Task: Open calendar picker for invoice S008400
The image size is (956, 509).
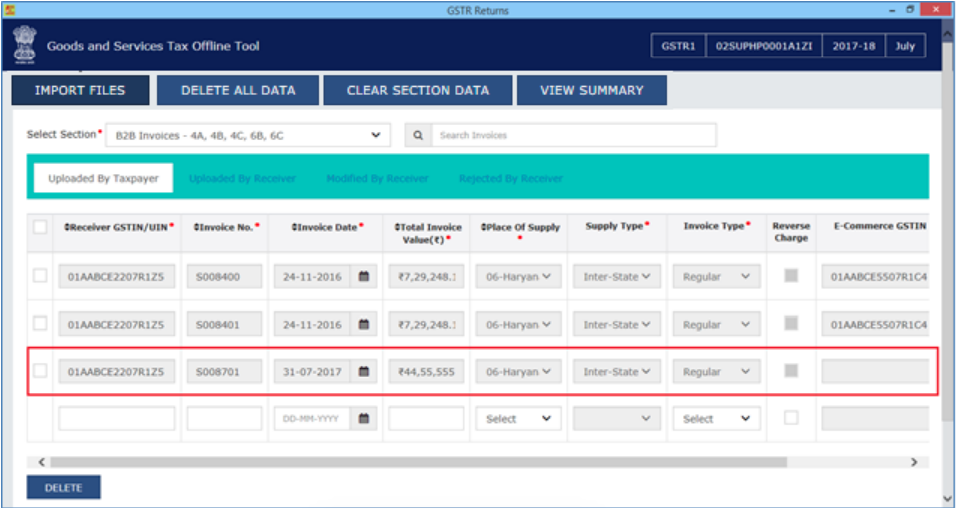Action: [364, 277]
